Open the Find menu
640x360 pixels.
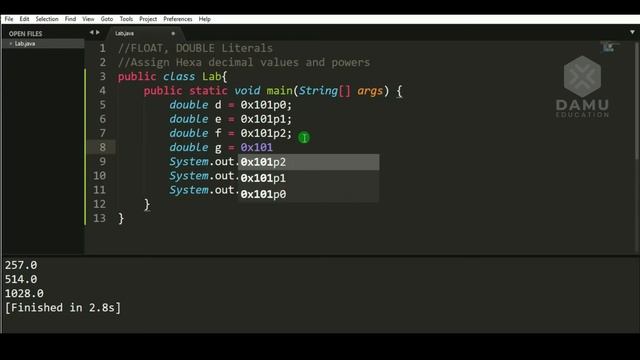(x=70, y=19)
